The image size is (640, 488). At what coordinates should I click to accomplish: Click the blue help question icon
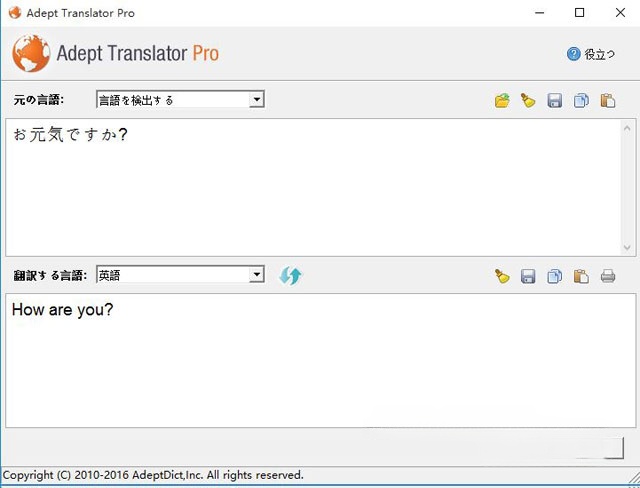coord(573,53)
